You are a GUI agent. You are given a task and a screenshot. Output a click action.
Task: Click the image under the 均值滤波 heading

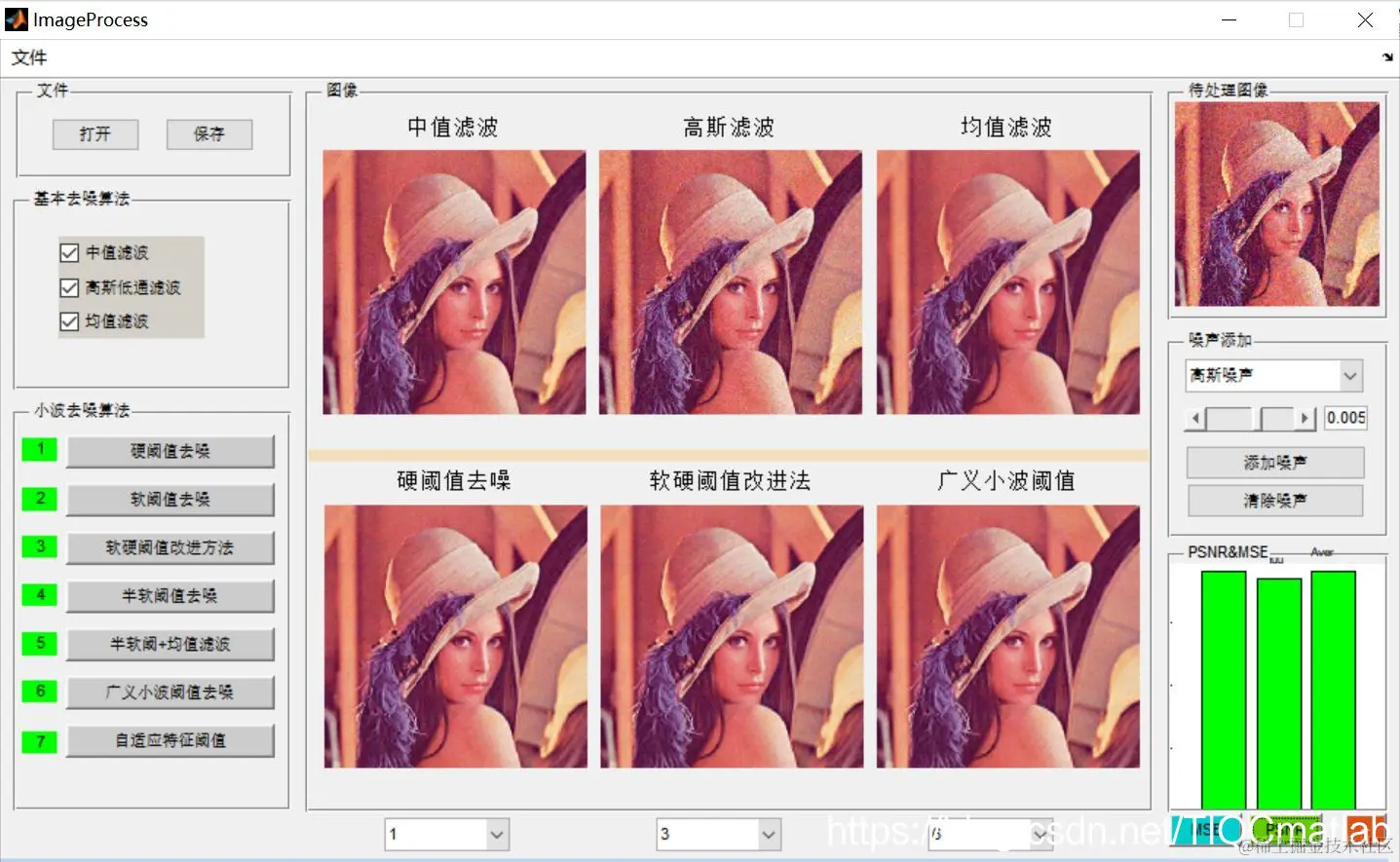[x=1008, y=282]
